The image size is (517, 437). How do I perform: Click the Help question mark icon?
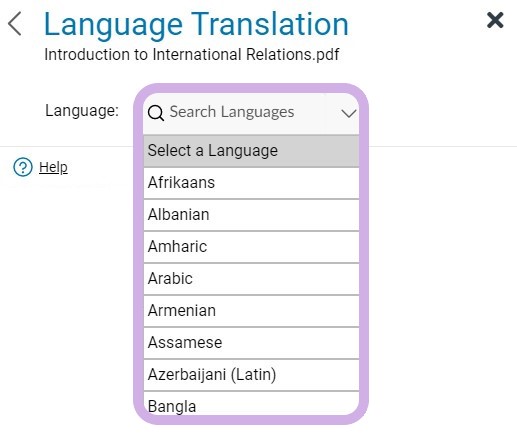tap(23, 167)
